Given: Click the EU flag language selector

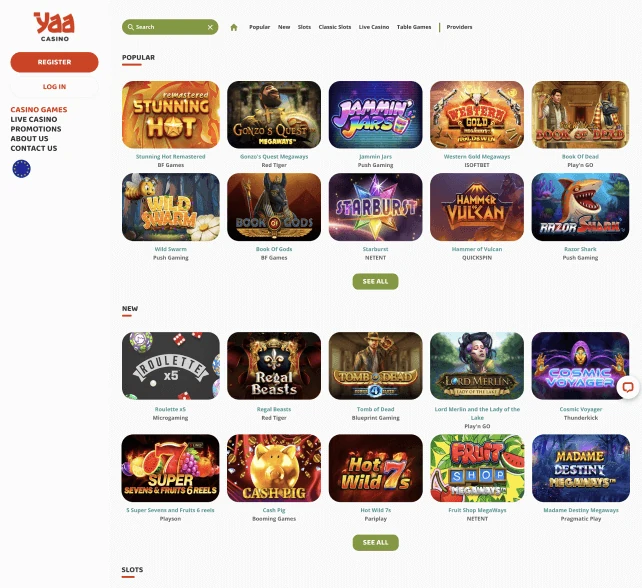Looking at the screenshot, I should pos(22,169).
